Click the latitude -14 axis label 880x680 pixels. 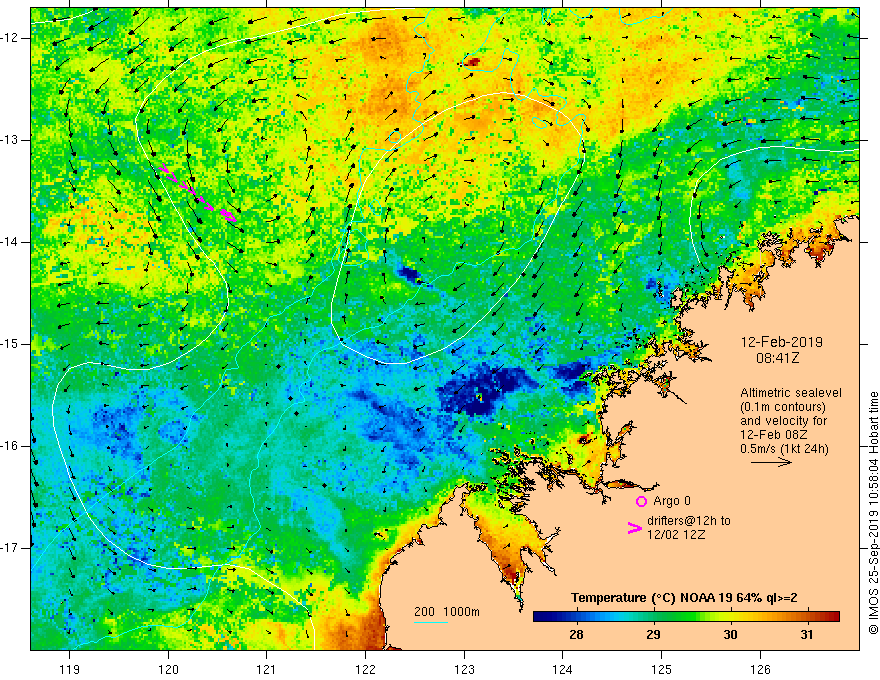coord(11,242)
